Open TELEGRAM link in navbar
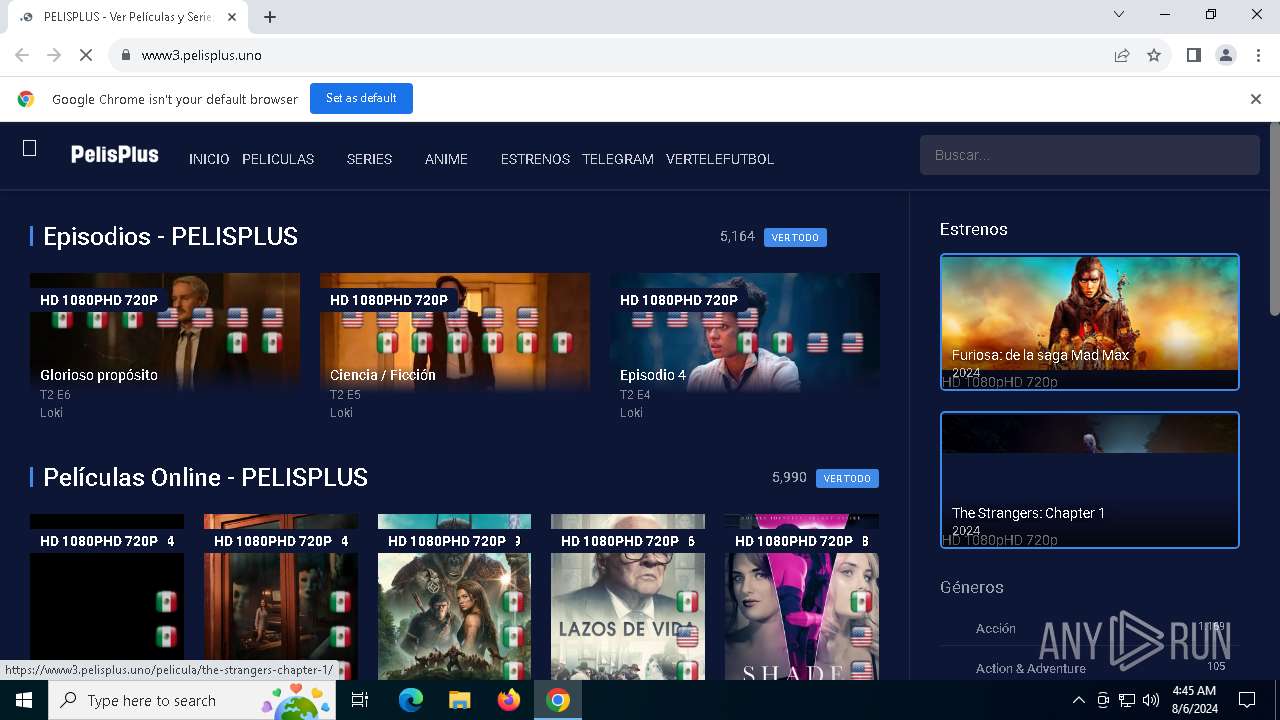 coord(618,159)
